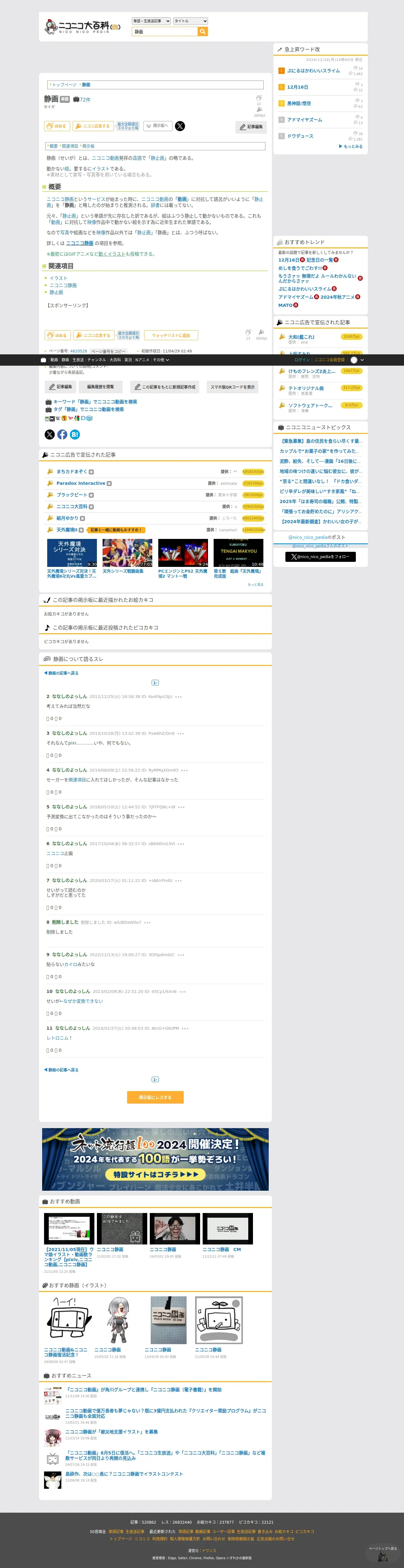Image resolution: width=404 pixels, height=1568 pixels.
Task: Click the X share icon beside 掲示板へ
Action: pos(180,126)
